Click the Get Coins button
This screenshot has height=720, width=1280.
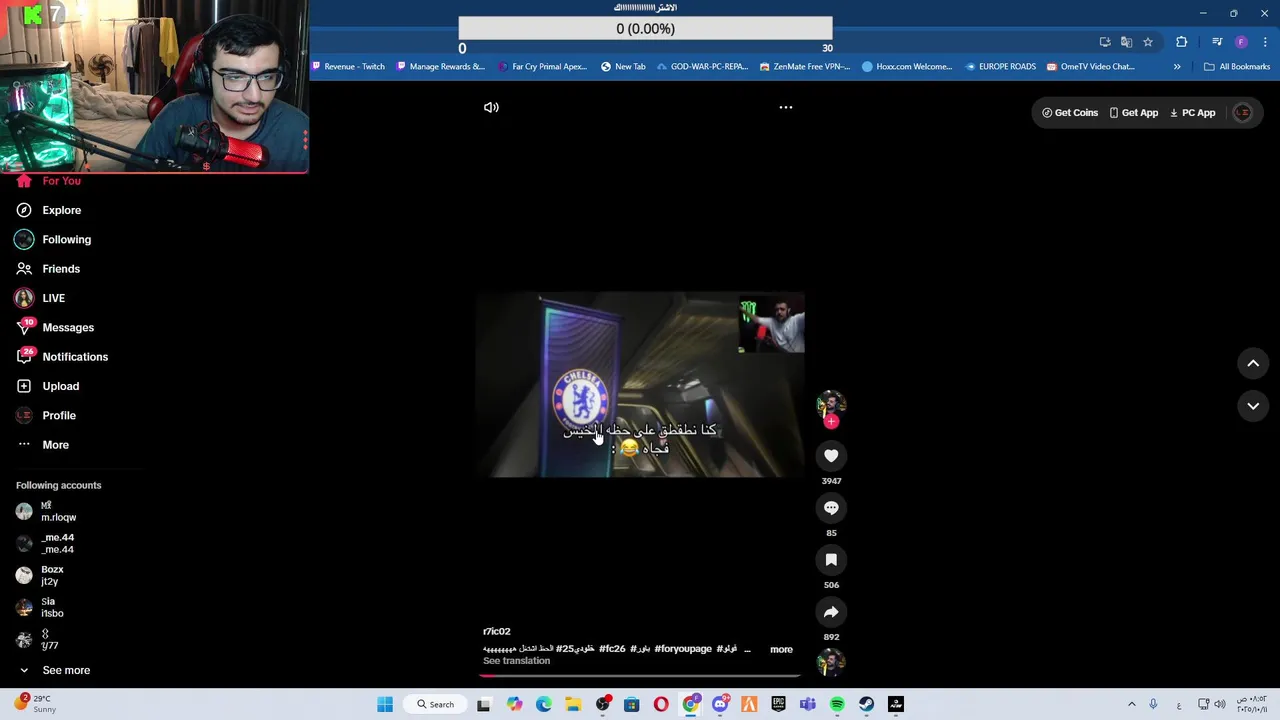1070,113
